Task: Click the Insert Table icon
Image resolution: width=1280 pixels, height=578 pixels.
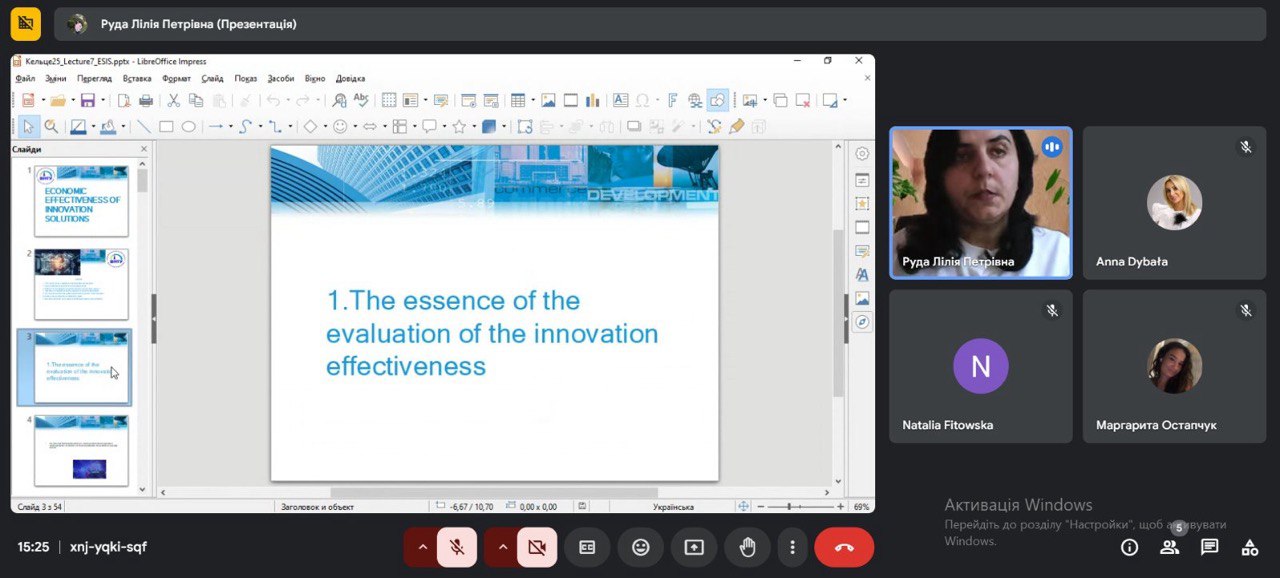Action: point(517,100)
